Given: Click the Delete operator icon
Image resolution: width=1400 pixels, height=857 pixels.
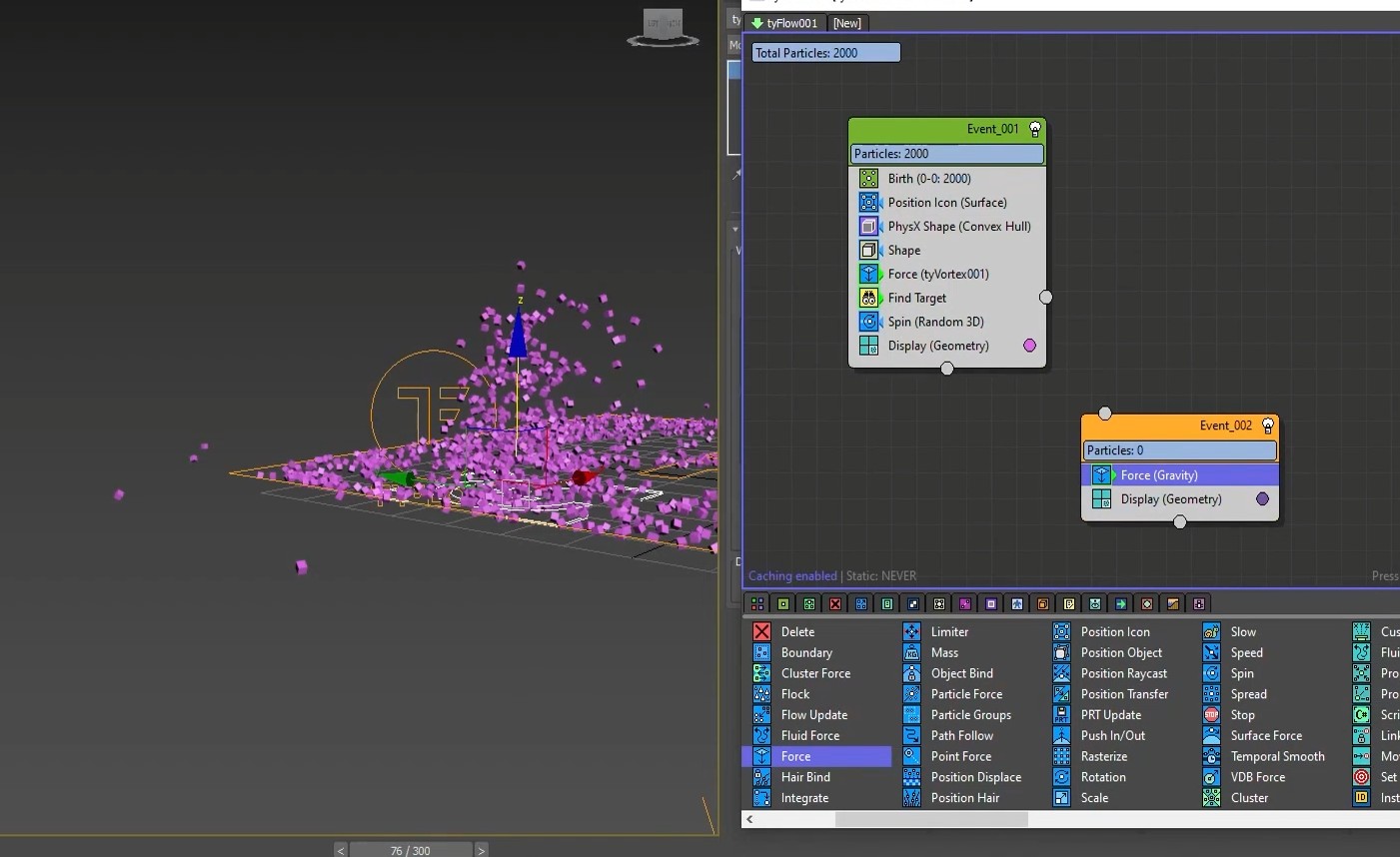Looking at the screenshot, I should click(x=761, y=631).
